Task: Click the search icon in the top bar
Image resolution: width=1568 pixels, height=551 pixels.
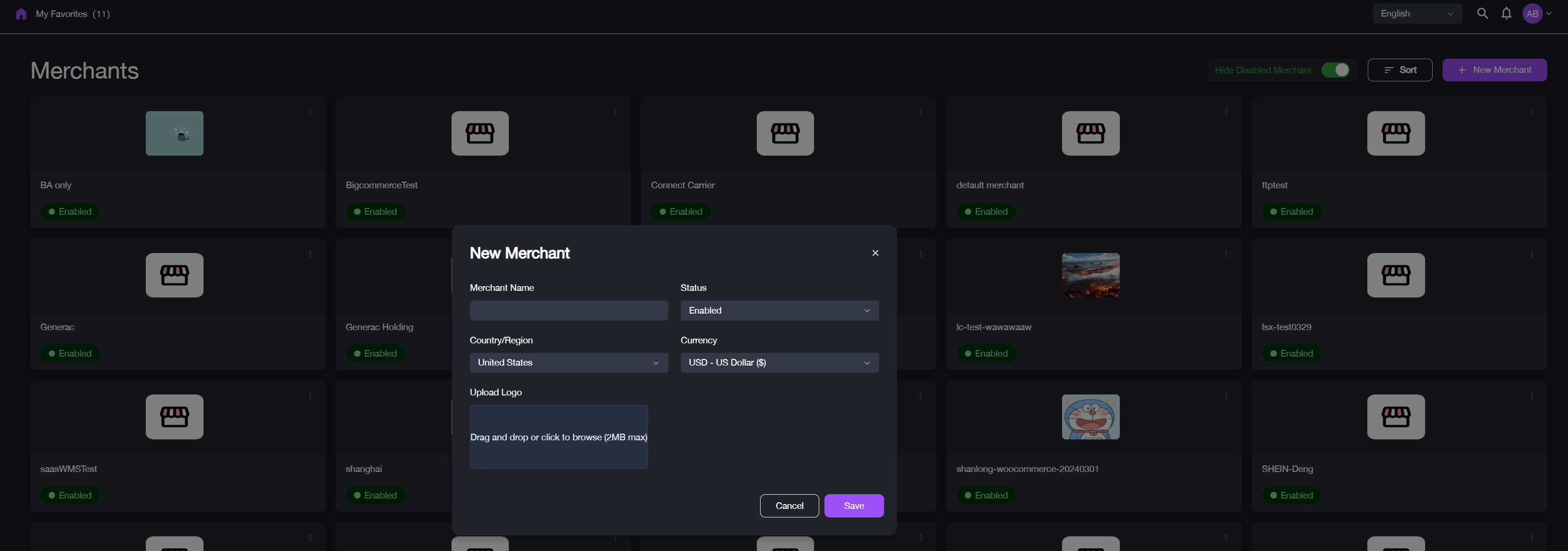Action: 1482,13
